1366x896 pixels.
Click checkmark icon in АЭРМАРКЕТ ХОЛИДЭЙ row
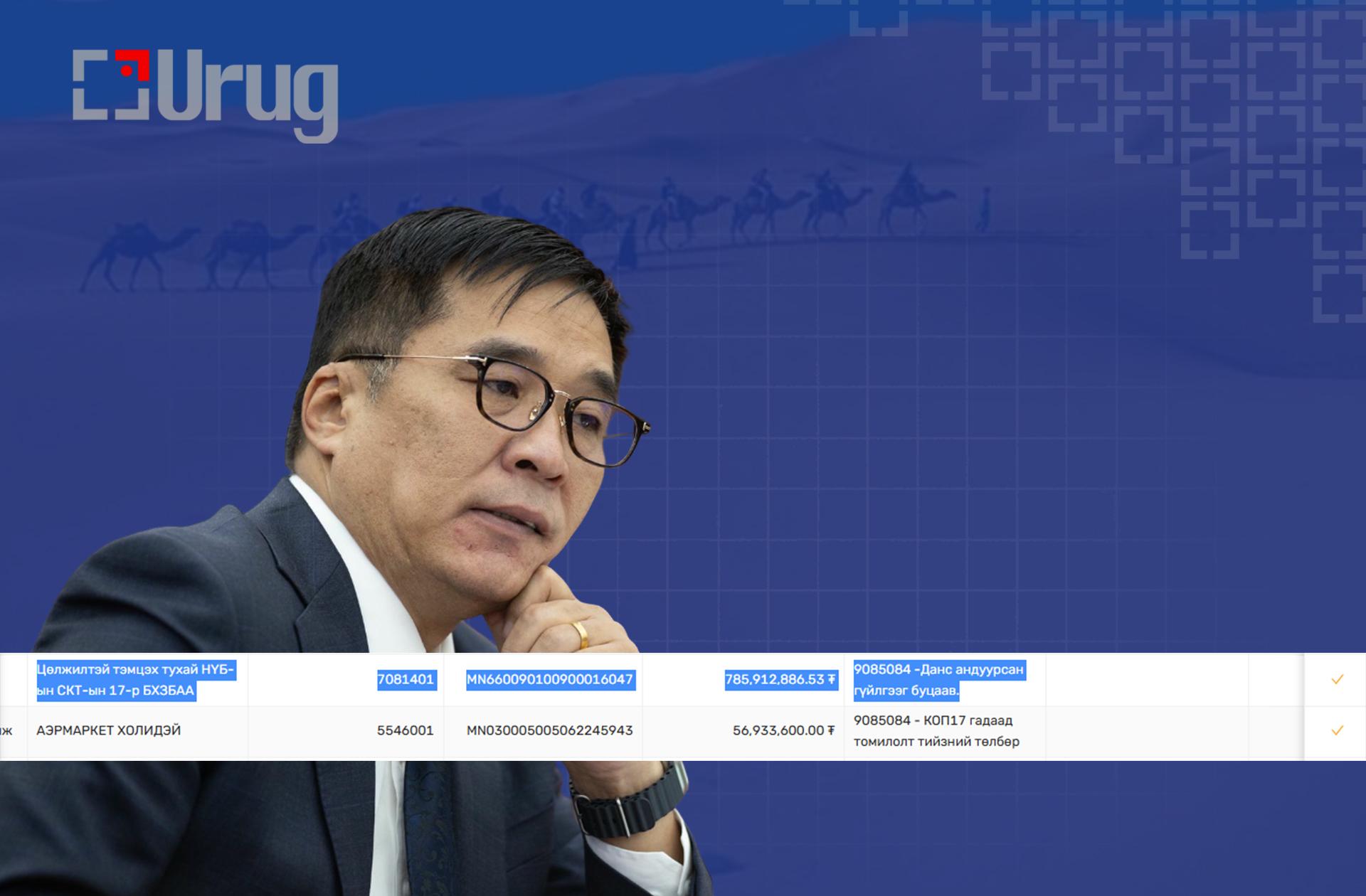[x=1337, y=730]
